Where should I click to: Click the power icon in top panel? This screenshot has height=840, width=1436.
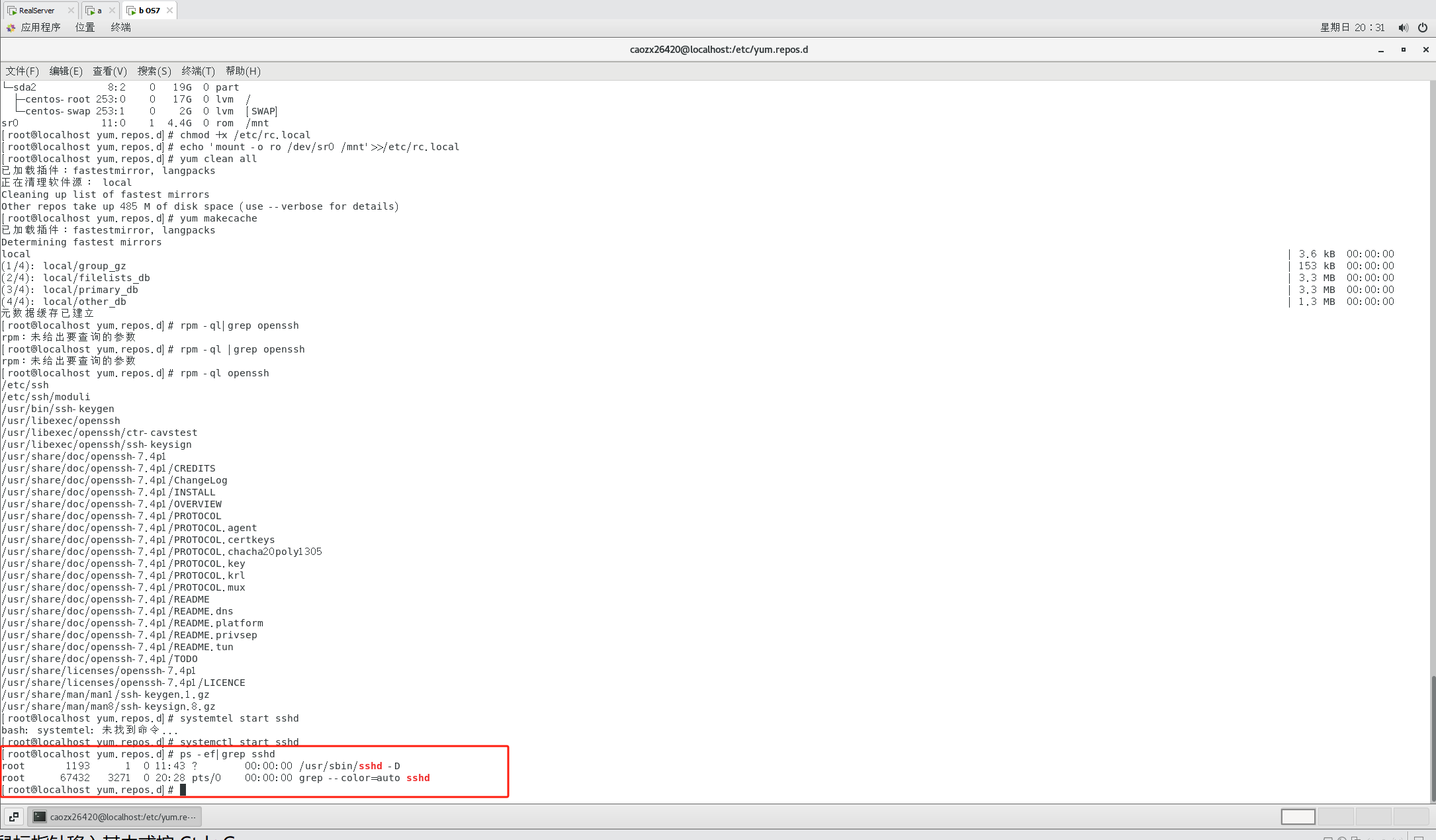(1423, 27)
